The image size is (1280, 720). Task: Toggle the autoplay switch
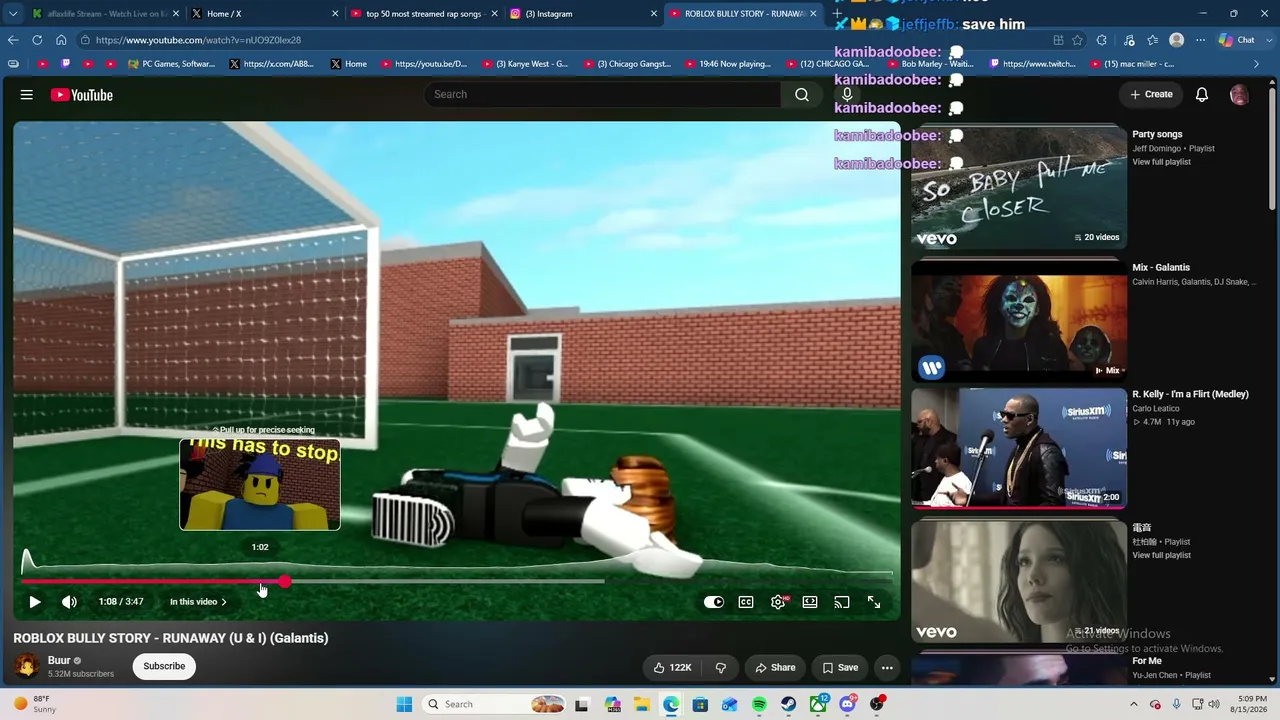coord(714,602)
